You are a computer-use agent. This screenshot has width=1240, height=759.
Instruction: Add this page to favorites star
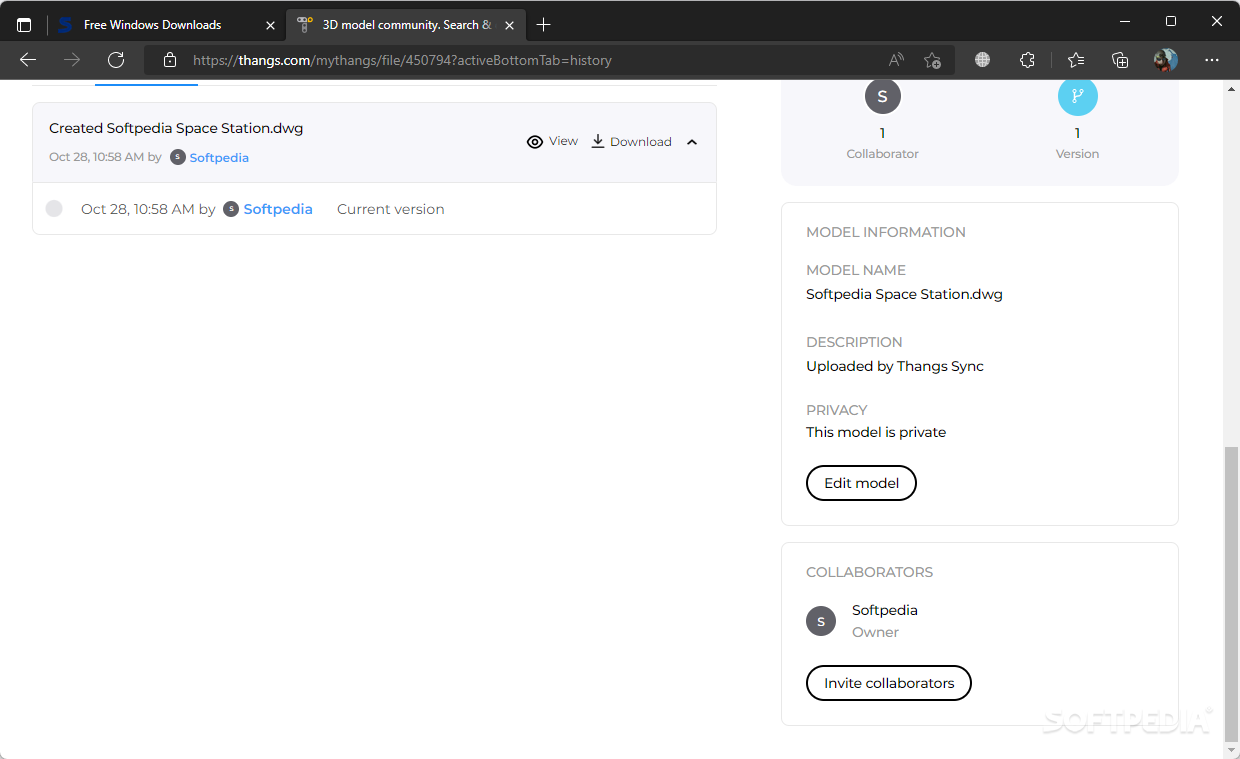(x=932, y=60)
